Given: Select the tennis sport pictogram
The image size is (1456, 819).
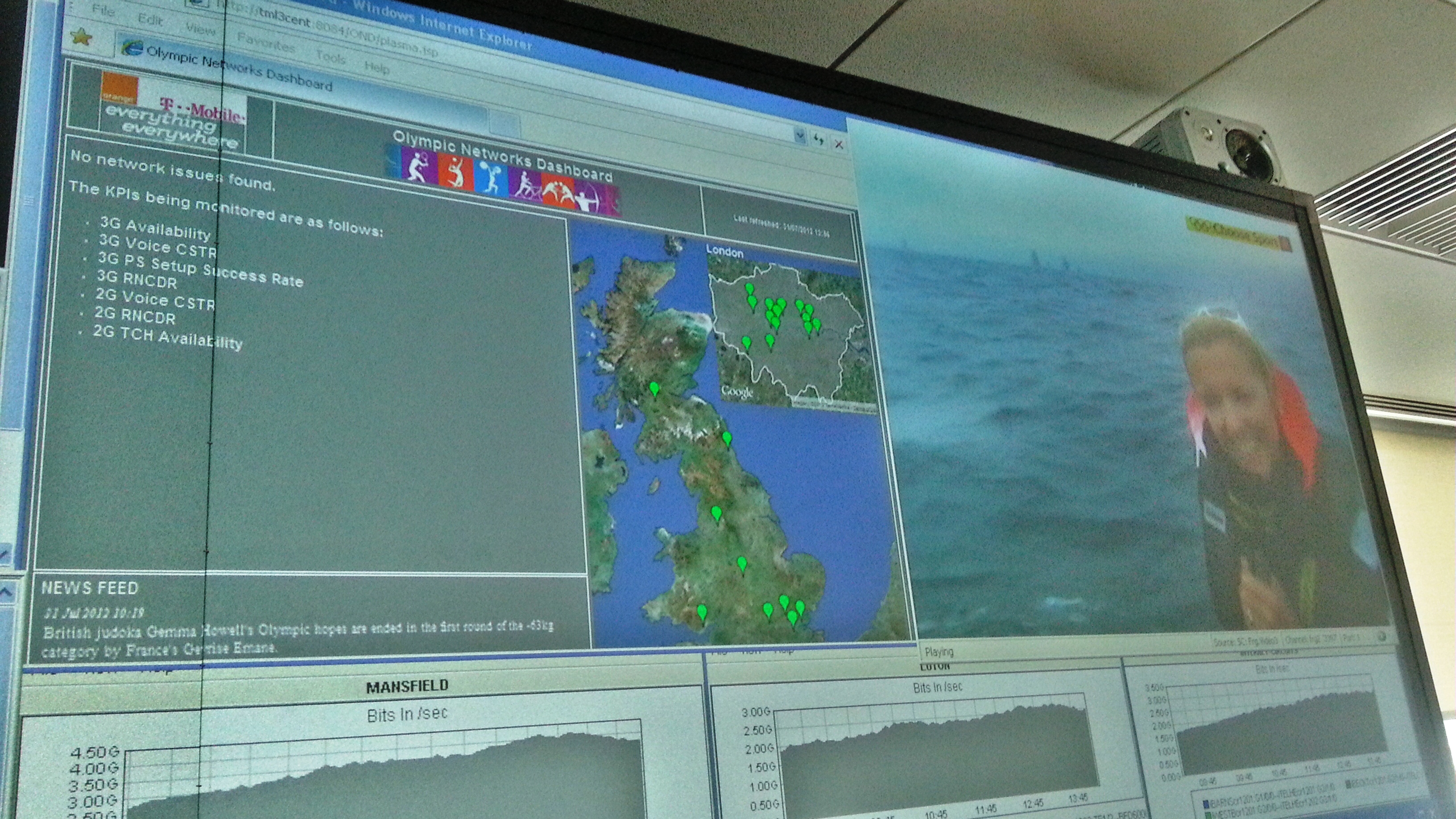Looking at the screenshot, I should point(418,165).
